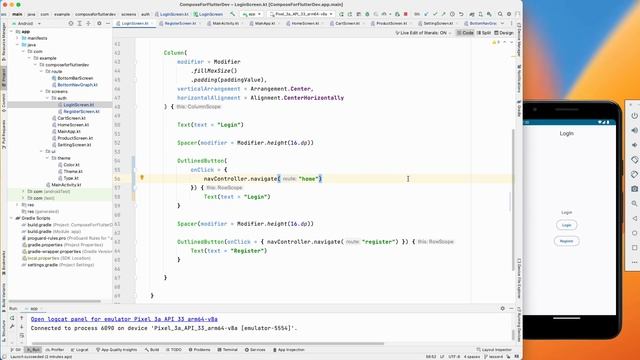Toggle Live Edit of literals ON
Image resolution: width=640 pixels, height=360 pixels.
tap(423, 33)
